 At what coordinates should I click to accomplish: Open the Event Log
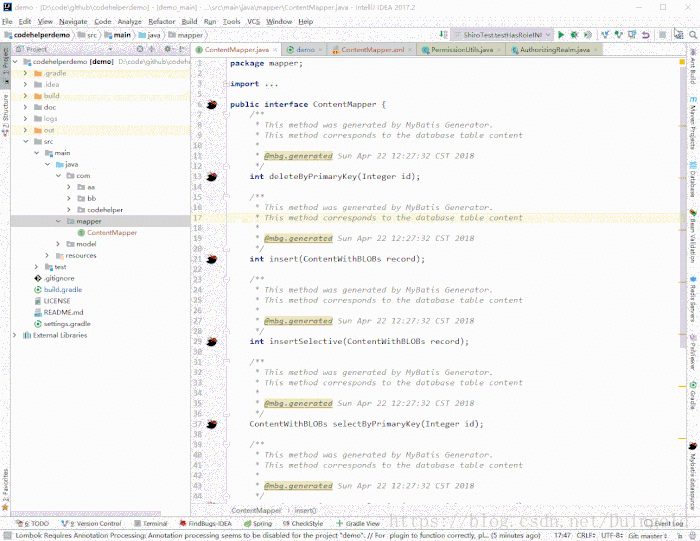tap(664, 523)
